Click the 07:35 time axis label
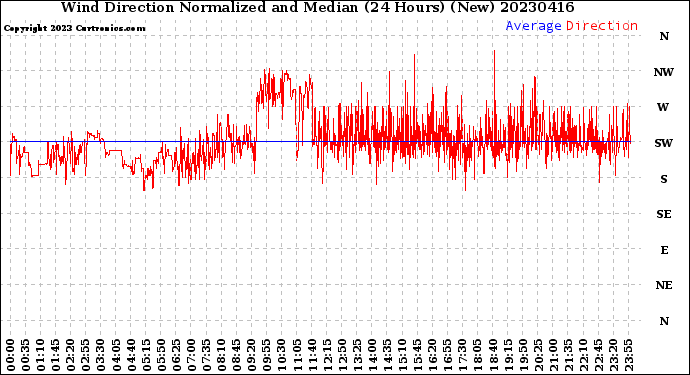690x375 pixels. (x=207, y=356)
